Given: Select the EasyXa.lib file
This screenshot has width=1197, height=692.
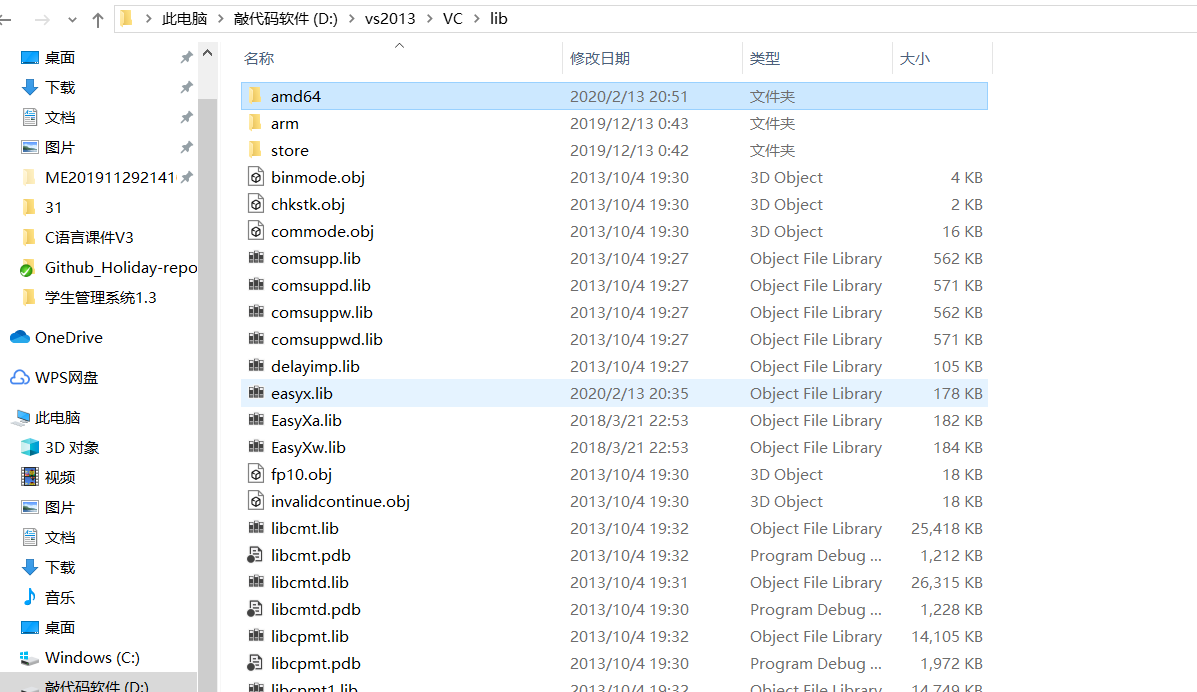Looking at the screenshot, I should click(x=614, y=420).
